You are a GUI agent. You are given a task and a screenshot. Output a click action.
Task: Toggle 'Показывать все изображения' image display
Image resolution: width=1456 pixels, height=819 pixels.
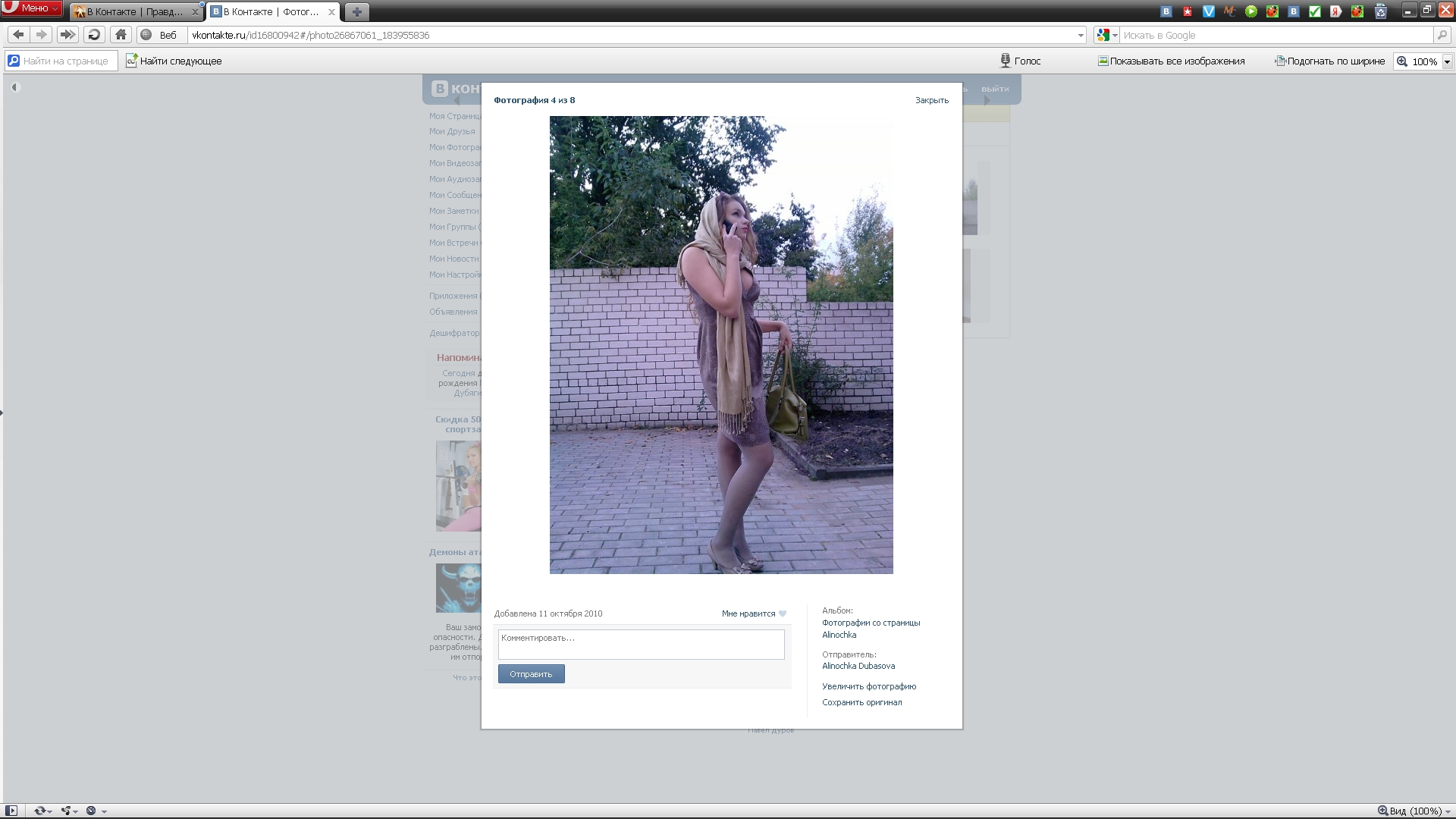[x=1172, y=61]
